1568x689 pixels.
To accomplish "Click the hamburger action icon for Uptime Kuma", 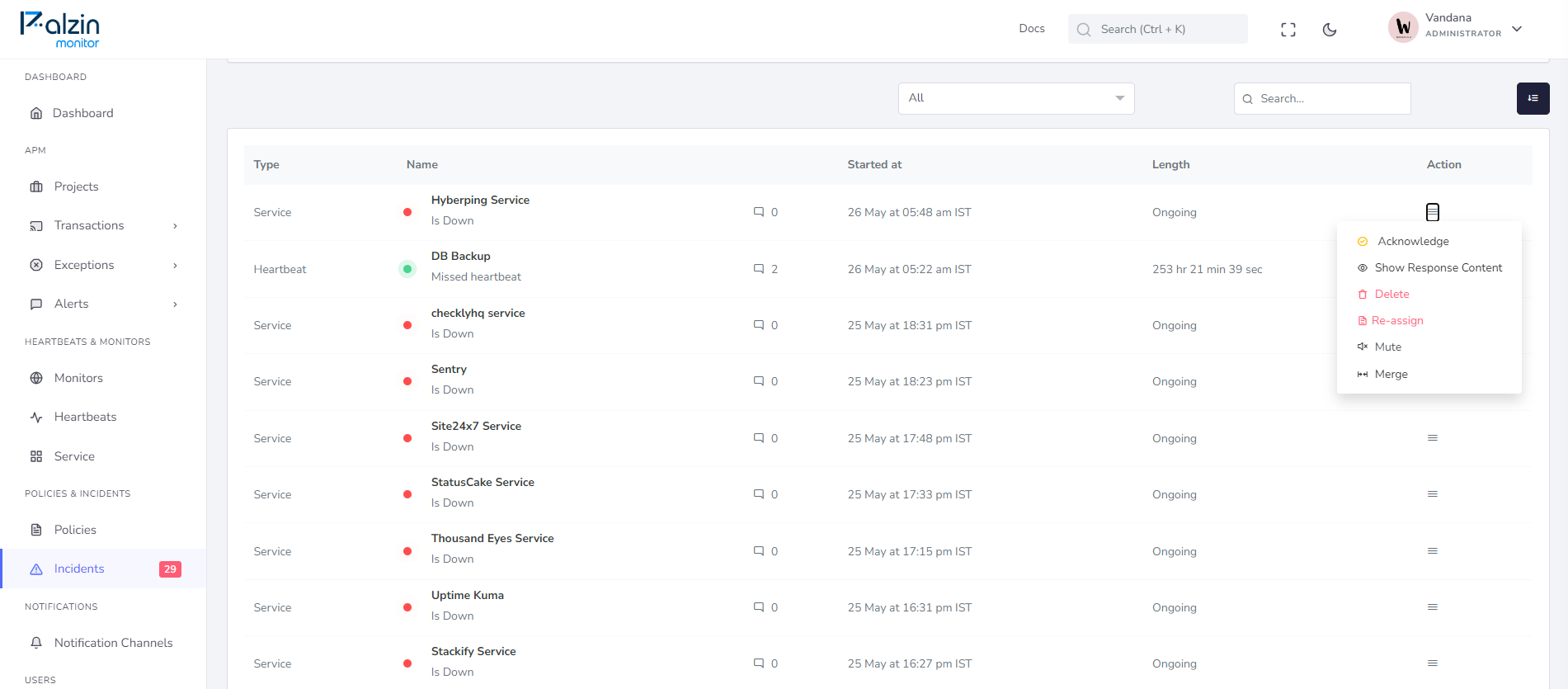I will pyautogui.click(x=1433, y=607).
